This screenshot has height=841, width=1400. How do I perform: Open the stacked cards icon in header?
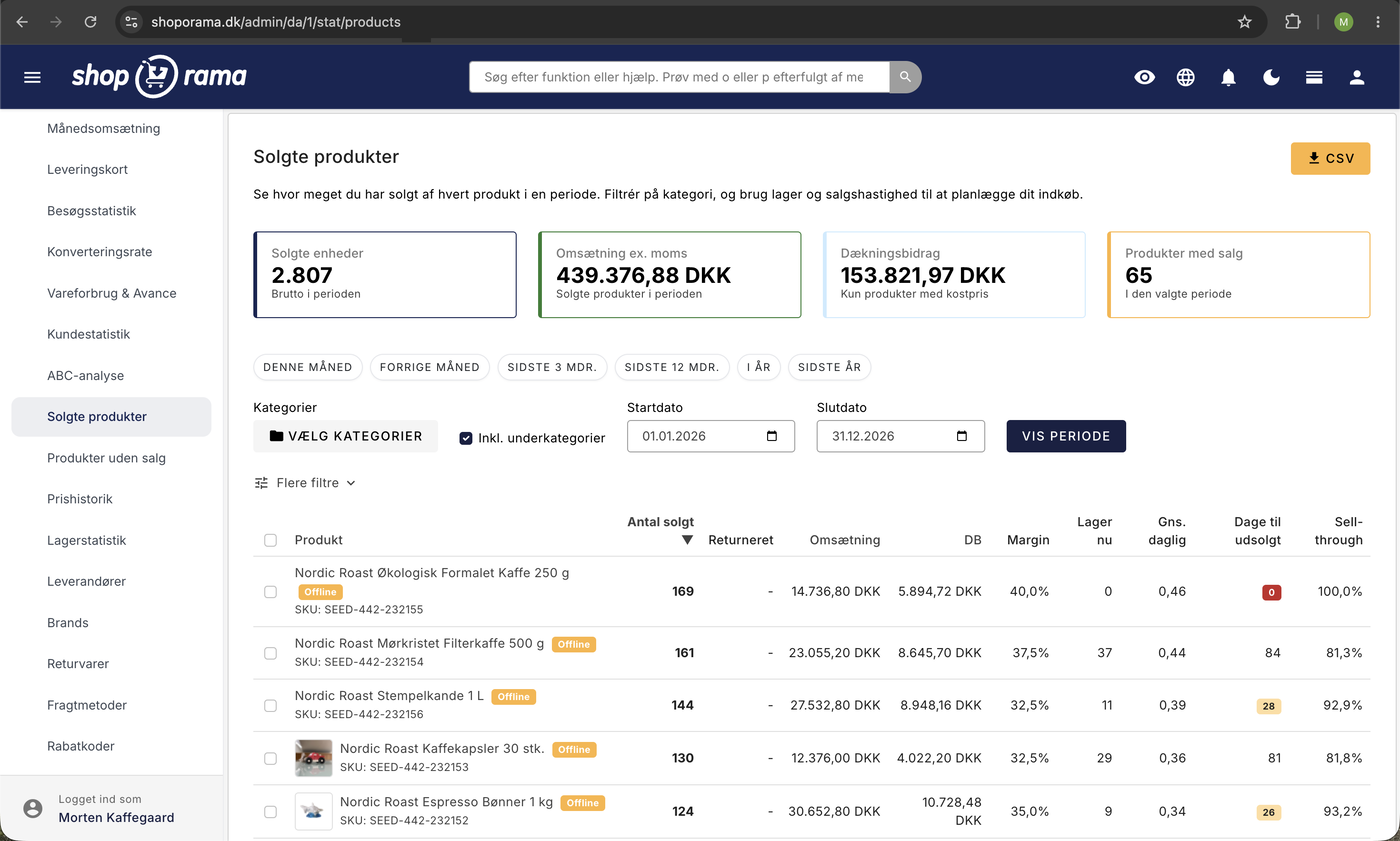(x=1315, y=77)
